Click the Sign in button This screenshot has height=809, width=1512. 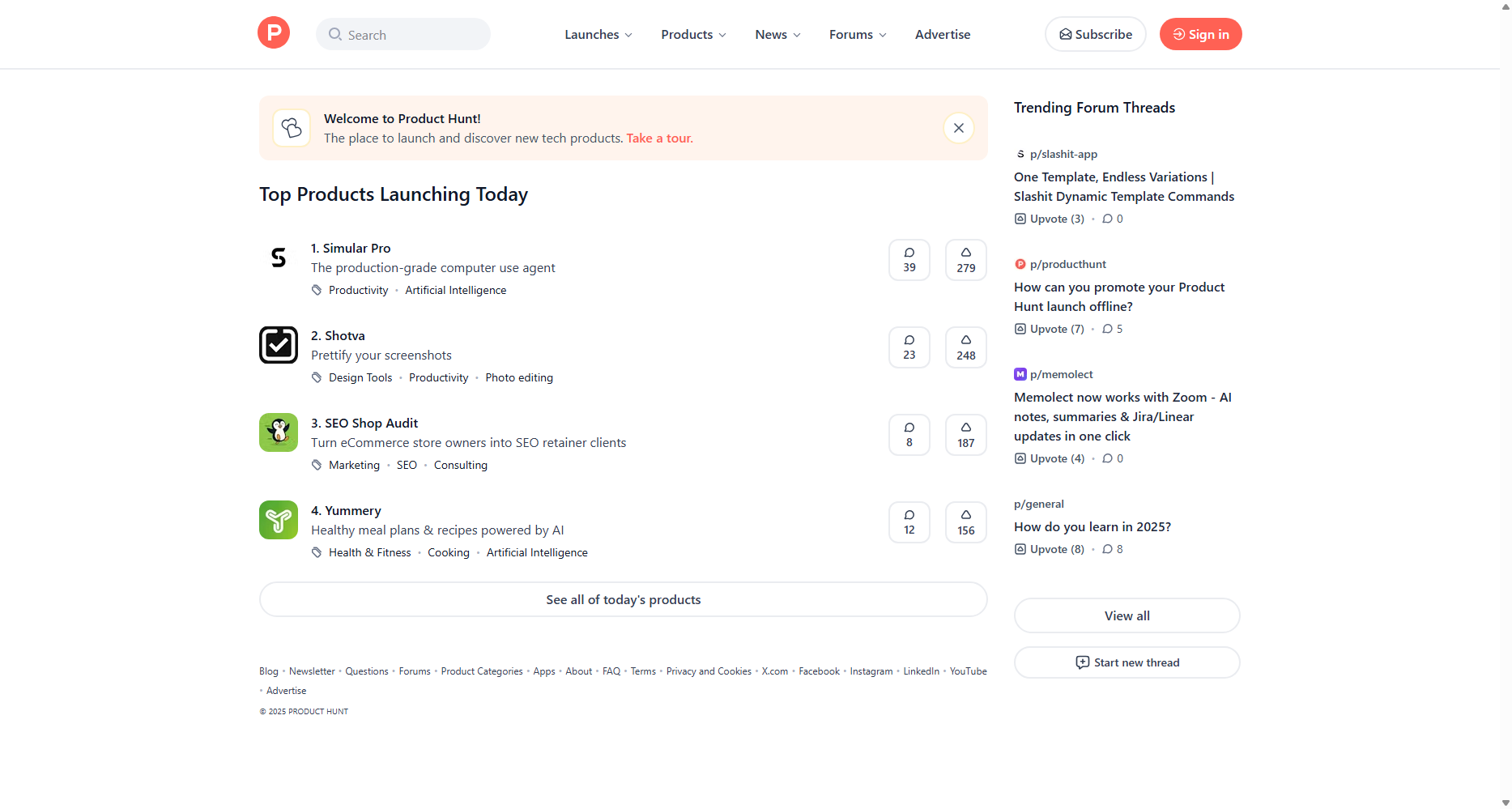click(x=1200, y=34)
